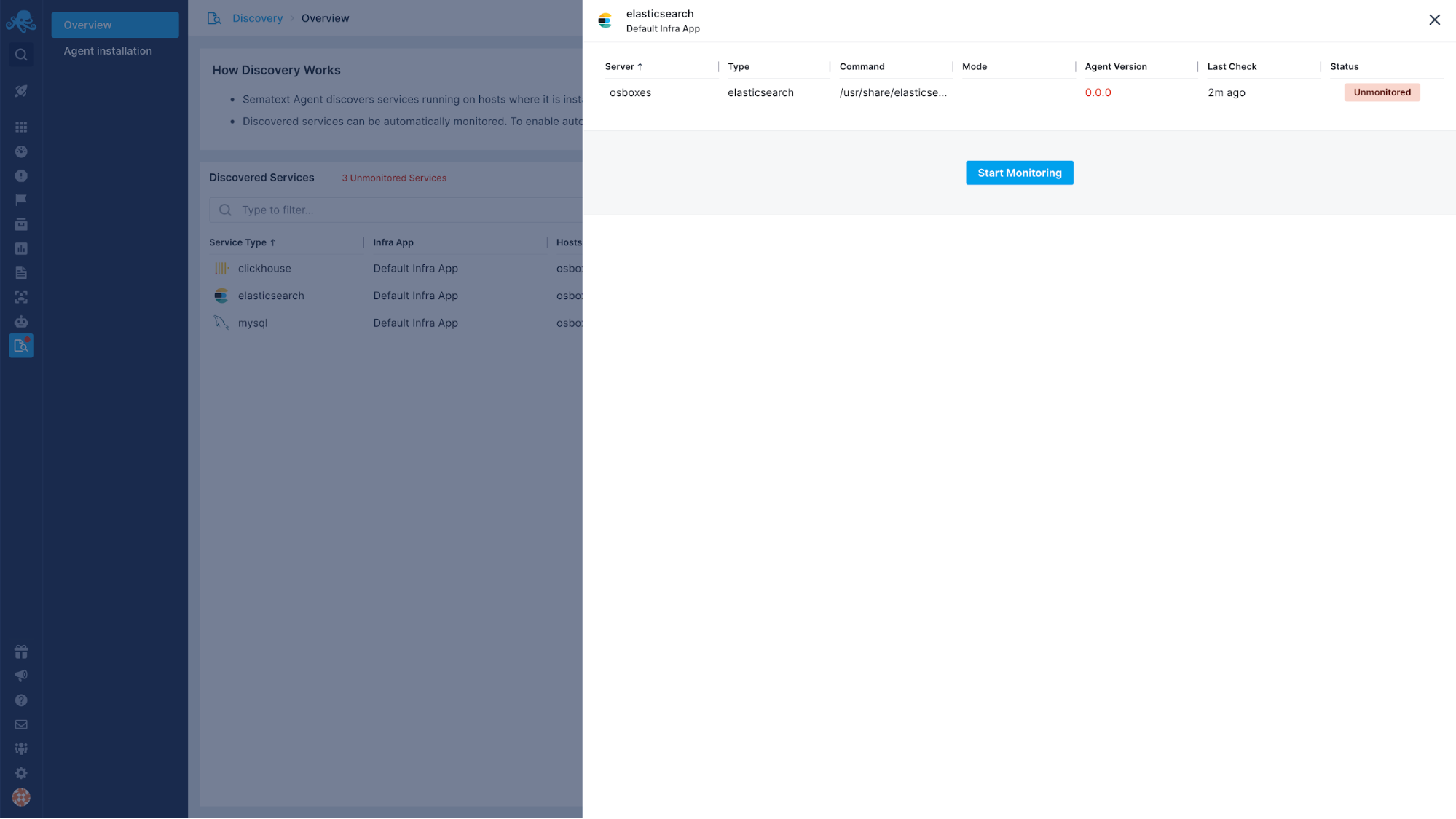This screenshot has width=1456, height=819.
Task: Click the Discovery breadcrumb icon
Action: [x=214, y=18]
